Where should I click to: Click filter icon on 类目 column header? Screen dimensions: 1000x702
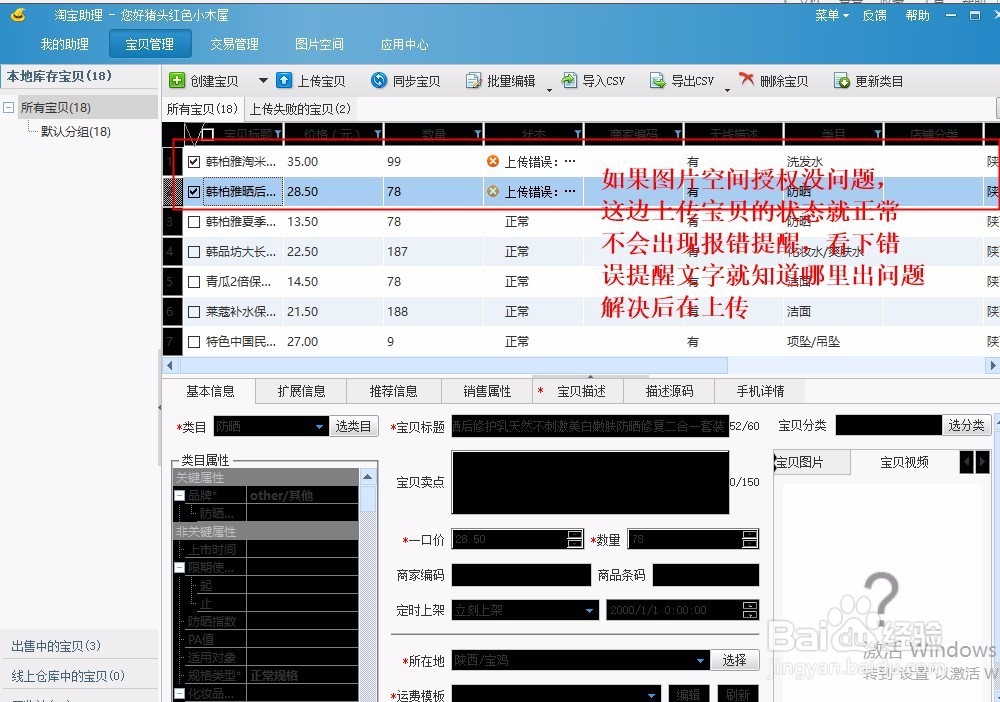pyautogui.click(x=878, y=134)
